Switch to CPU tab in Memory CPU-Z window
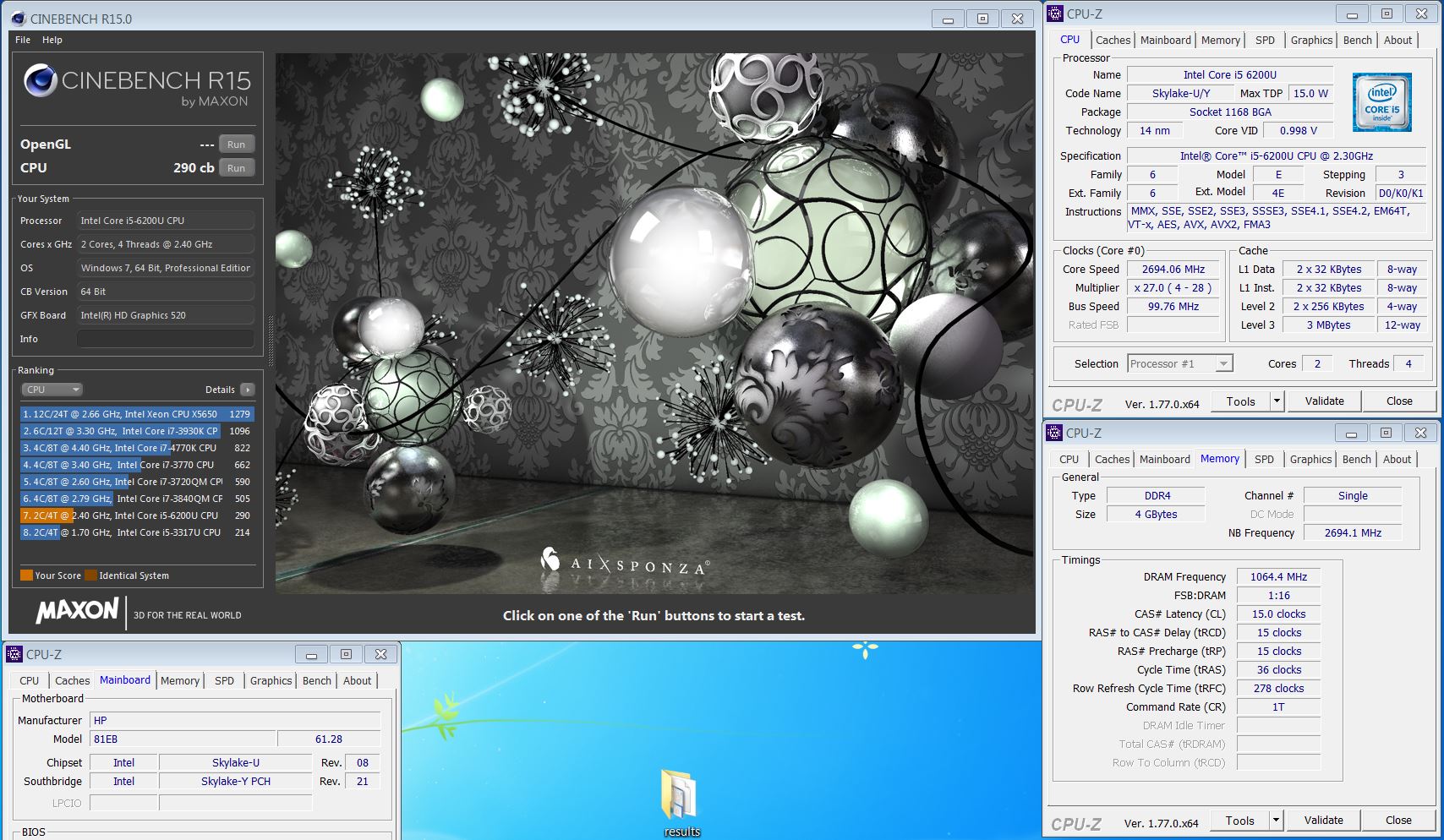This screenshot has width=1444, height=840. 1069,459
